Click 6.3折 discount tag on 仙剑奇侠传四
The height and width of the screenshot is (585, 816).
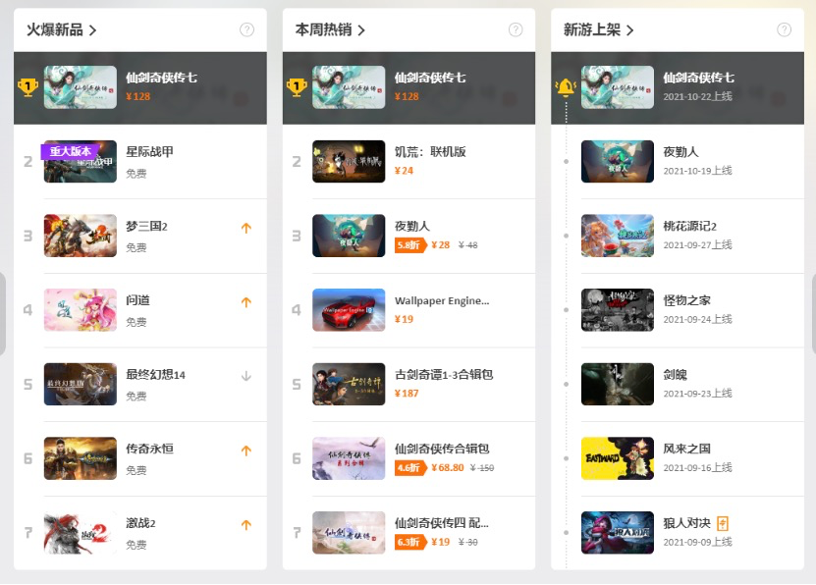point(411,542)
